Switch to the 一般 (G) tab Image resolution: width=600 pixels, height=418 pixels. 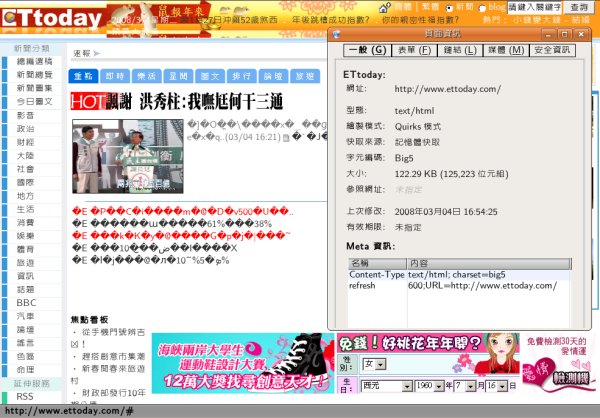(x=367, y=50)
